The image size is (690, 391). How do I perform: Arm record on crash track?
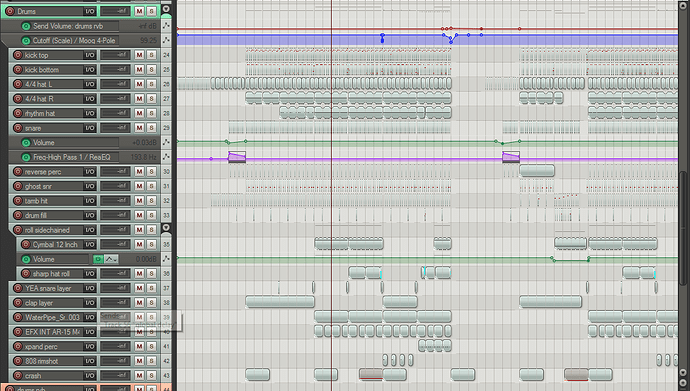point(18,376)
